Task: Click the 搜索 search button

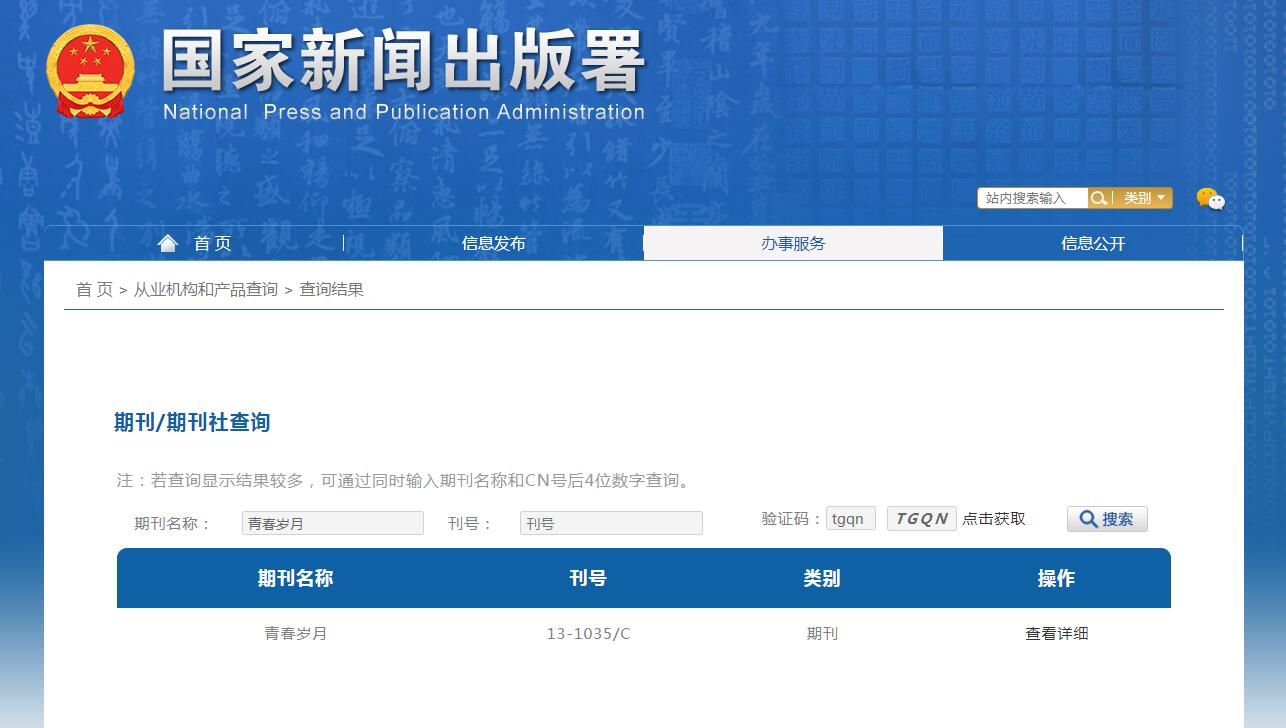Action: [1106, 518]
